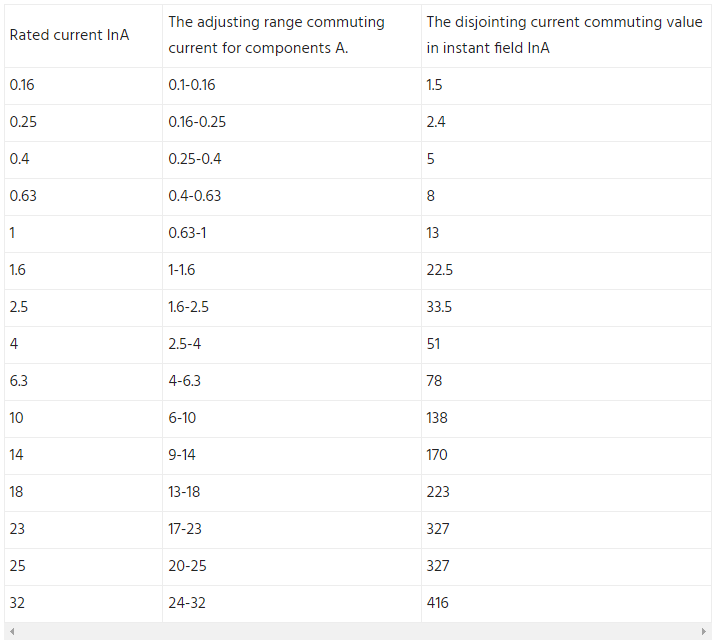Click the right scroll arrow on horizontal scrollbar
The height and width of the screenshot is (644, 718).
pyautogui.click(x=704, y=632)
